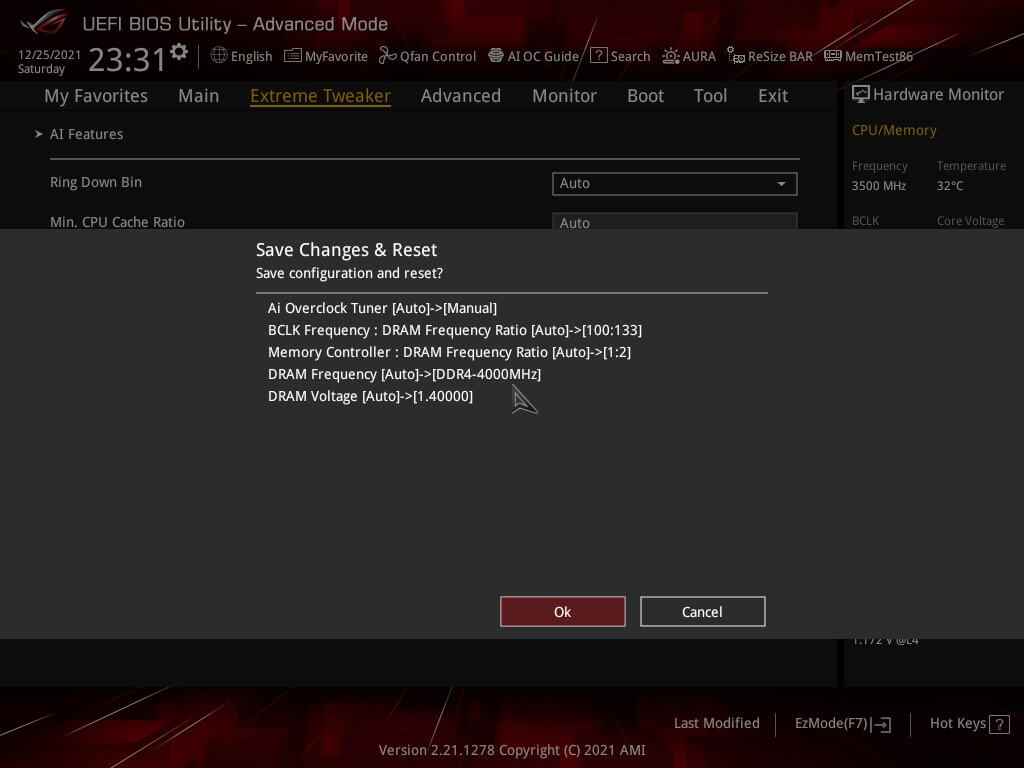View the Last Modified settings
1024x768 pixels.
pos(716,723)
